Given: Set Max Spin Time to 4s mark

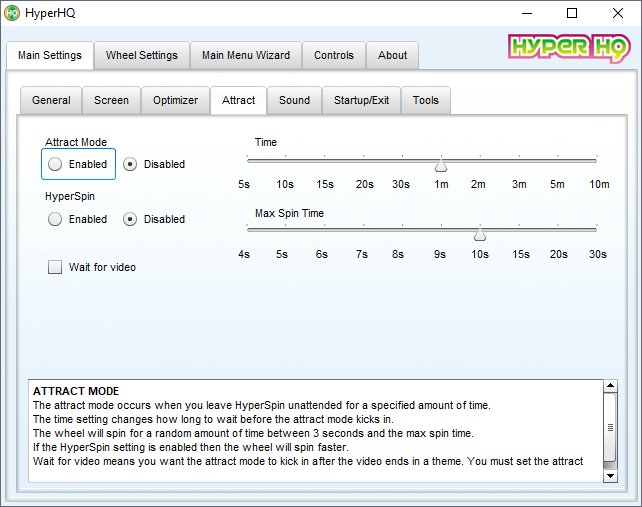Looking at the screenshot, I should click(x=247, y=230).
